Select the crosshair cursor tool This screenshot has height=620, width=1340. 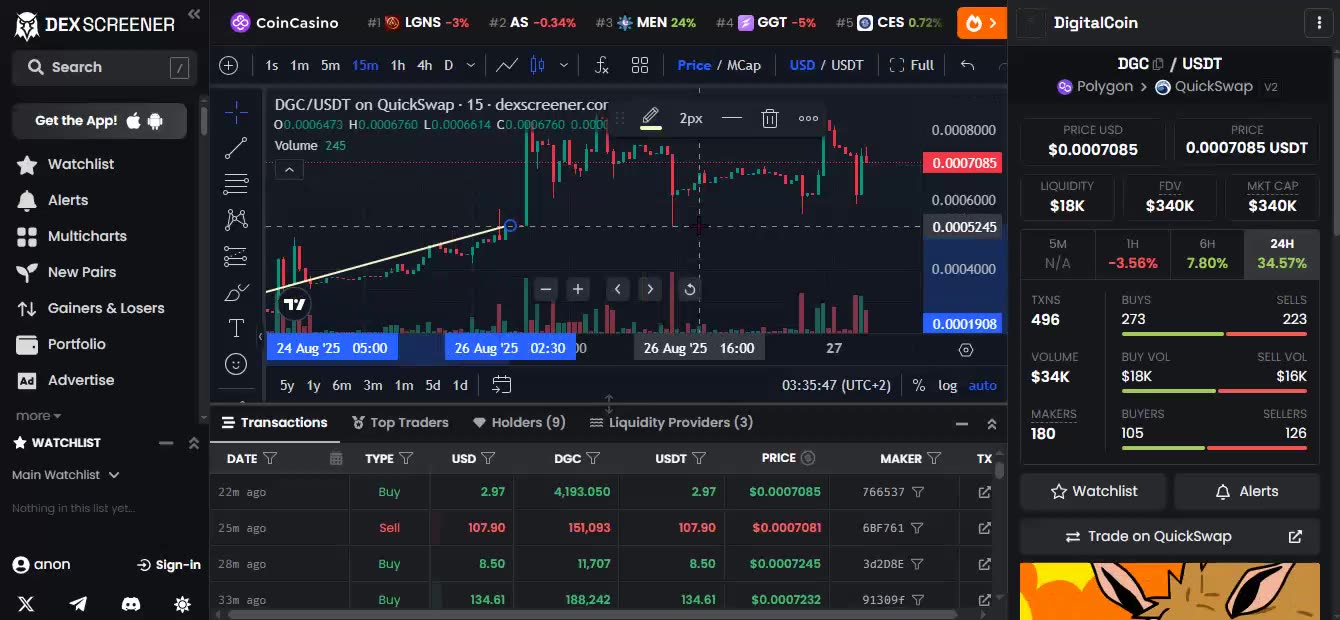click(x=236, y=112)
